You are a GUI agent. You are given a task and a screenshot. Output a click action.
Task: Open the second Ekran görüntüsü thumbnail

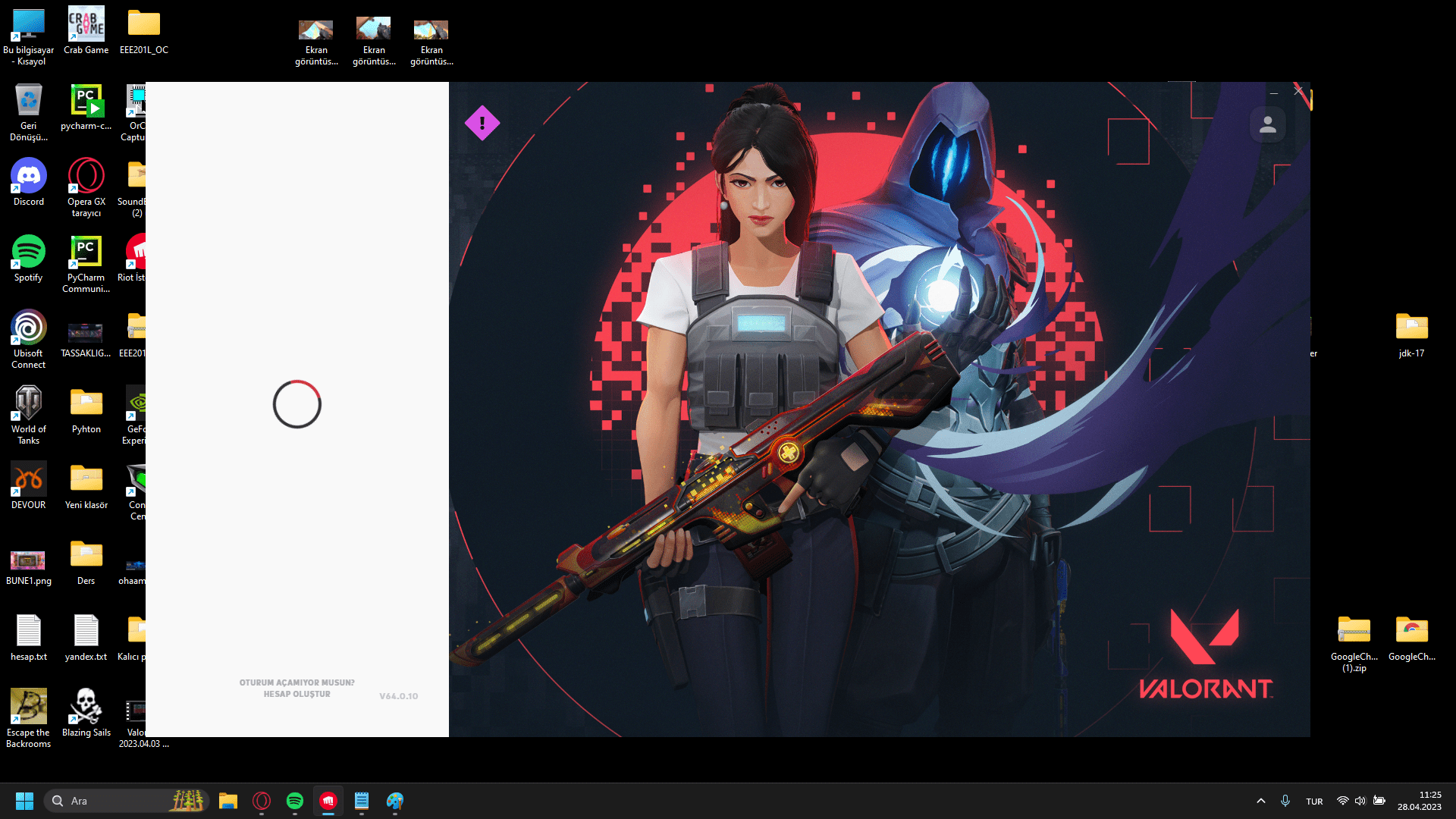click(375, 42)
